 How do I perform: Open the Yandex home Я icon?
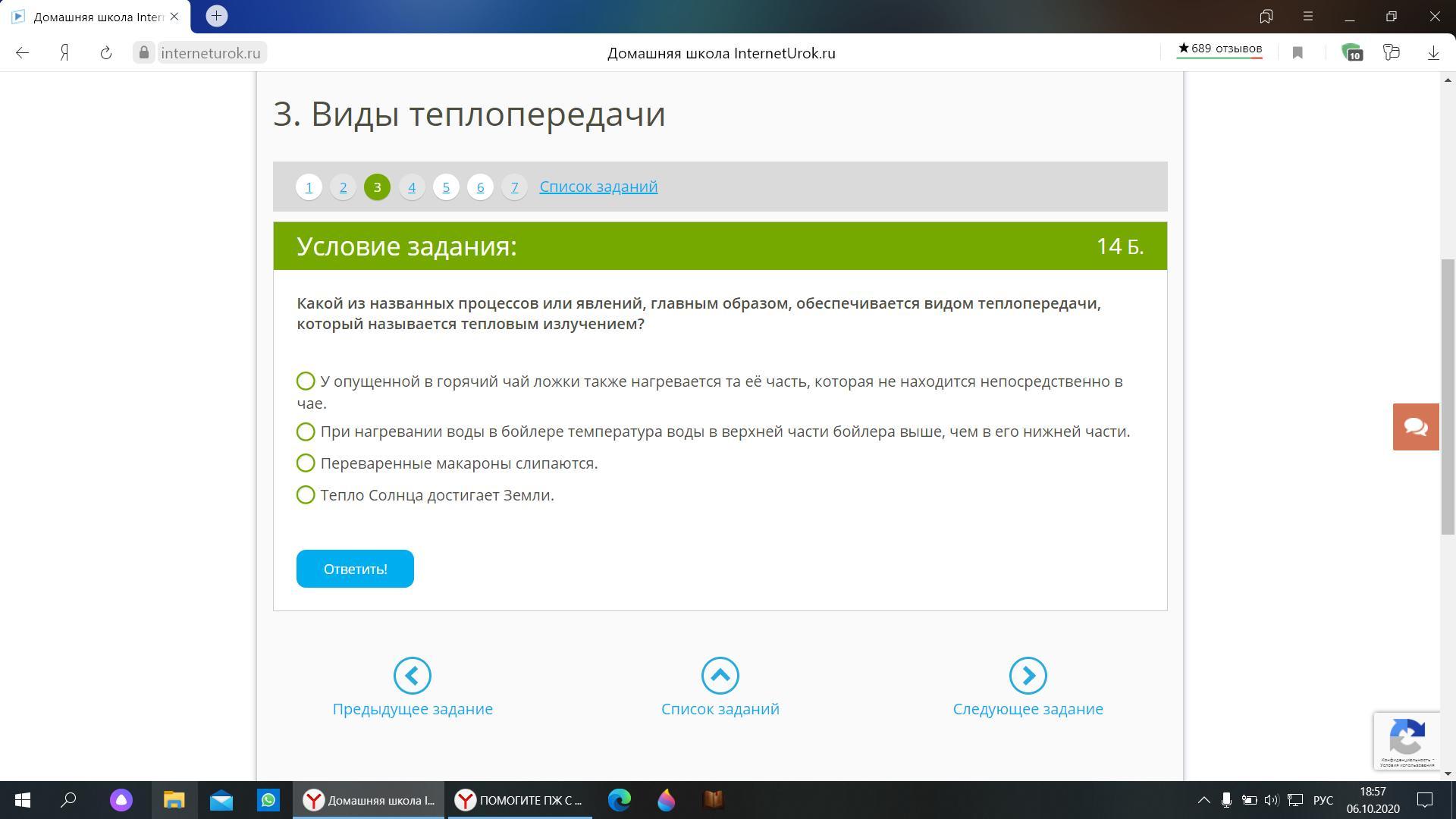point(65,53)
